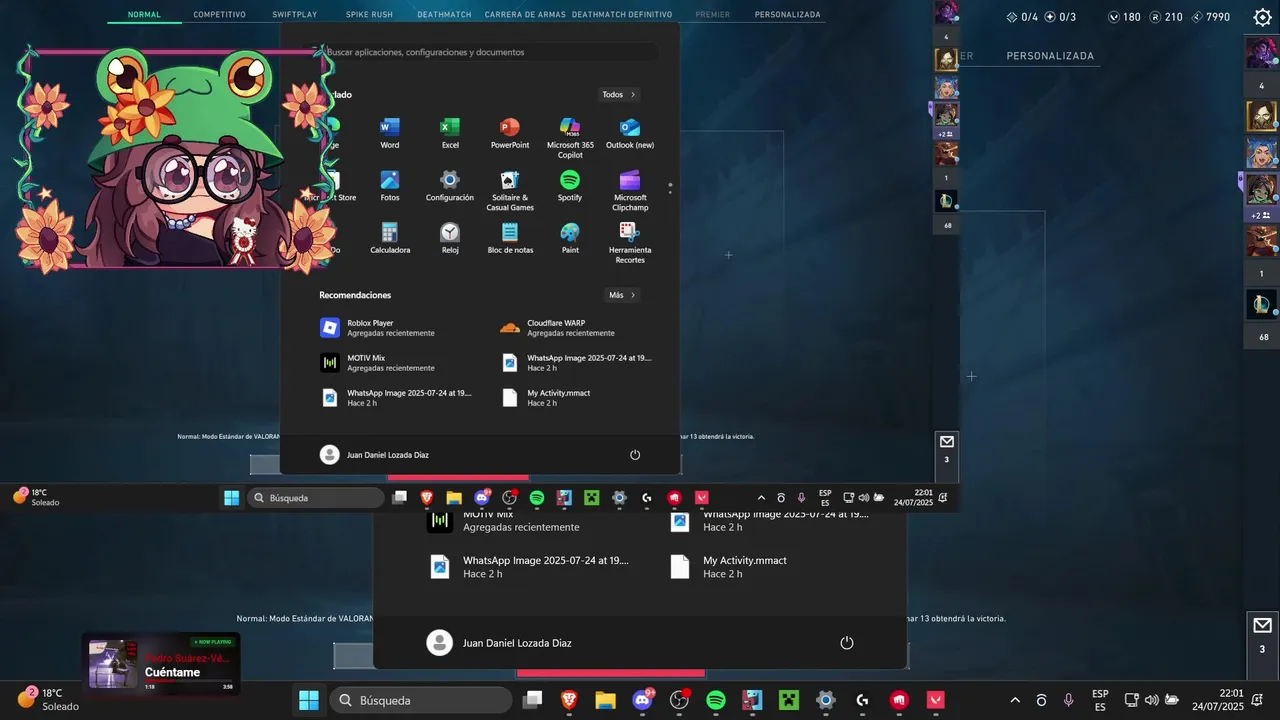This screenshot has height=720, width=1280.
Task: Open the DEATHMATCH tab
Action: (x=443, y=15)
